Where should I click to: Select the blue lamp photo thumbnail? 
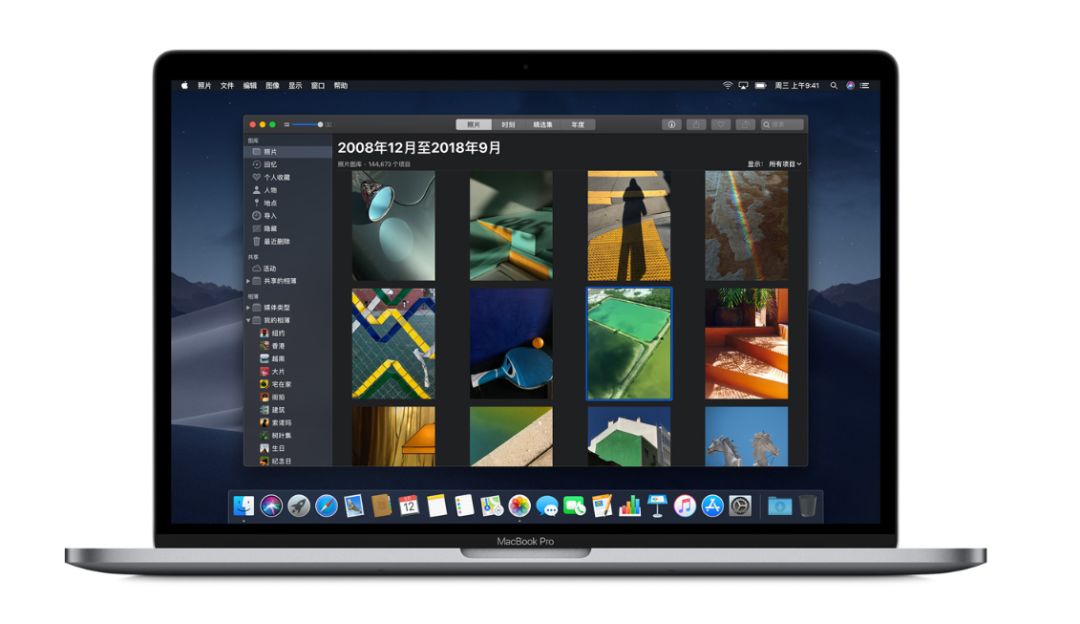click(393, 225)
